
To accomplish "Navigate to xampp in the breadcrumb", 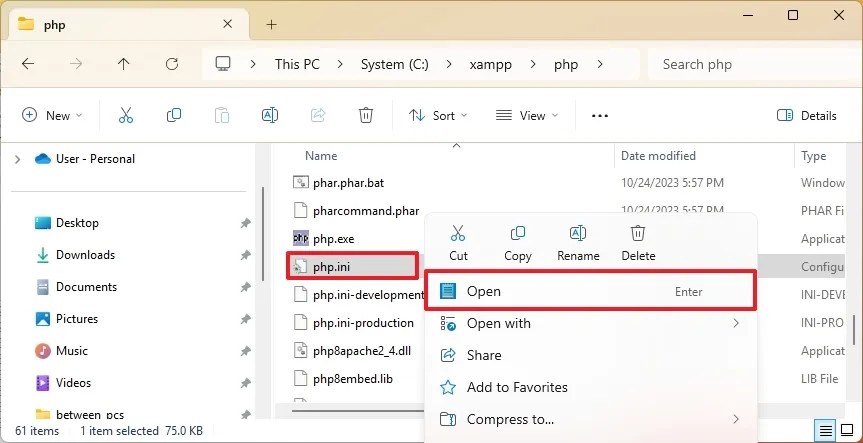I will 490,64.
